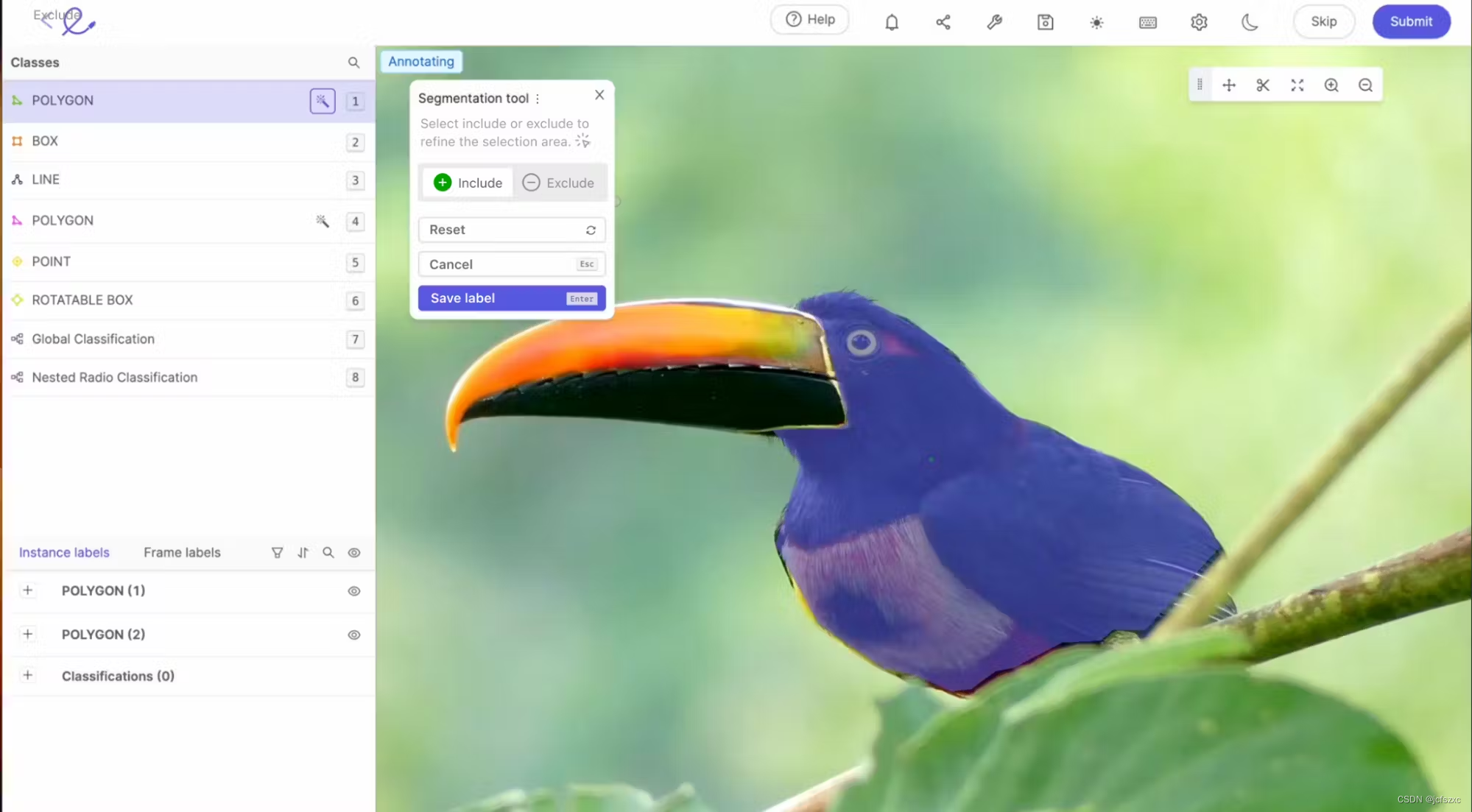
Task: Click the Save label button
Action: (511, 298)
